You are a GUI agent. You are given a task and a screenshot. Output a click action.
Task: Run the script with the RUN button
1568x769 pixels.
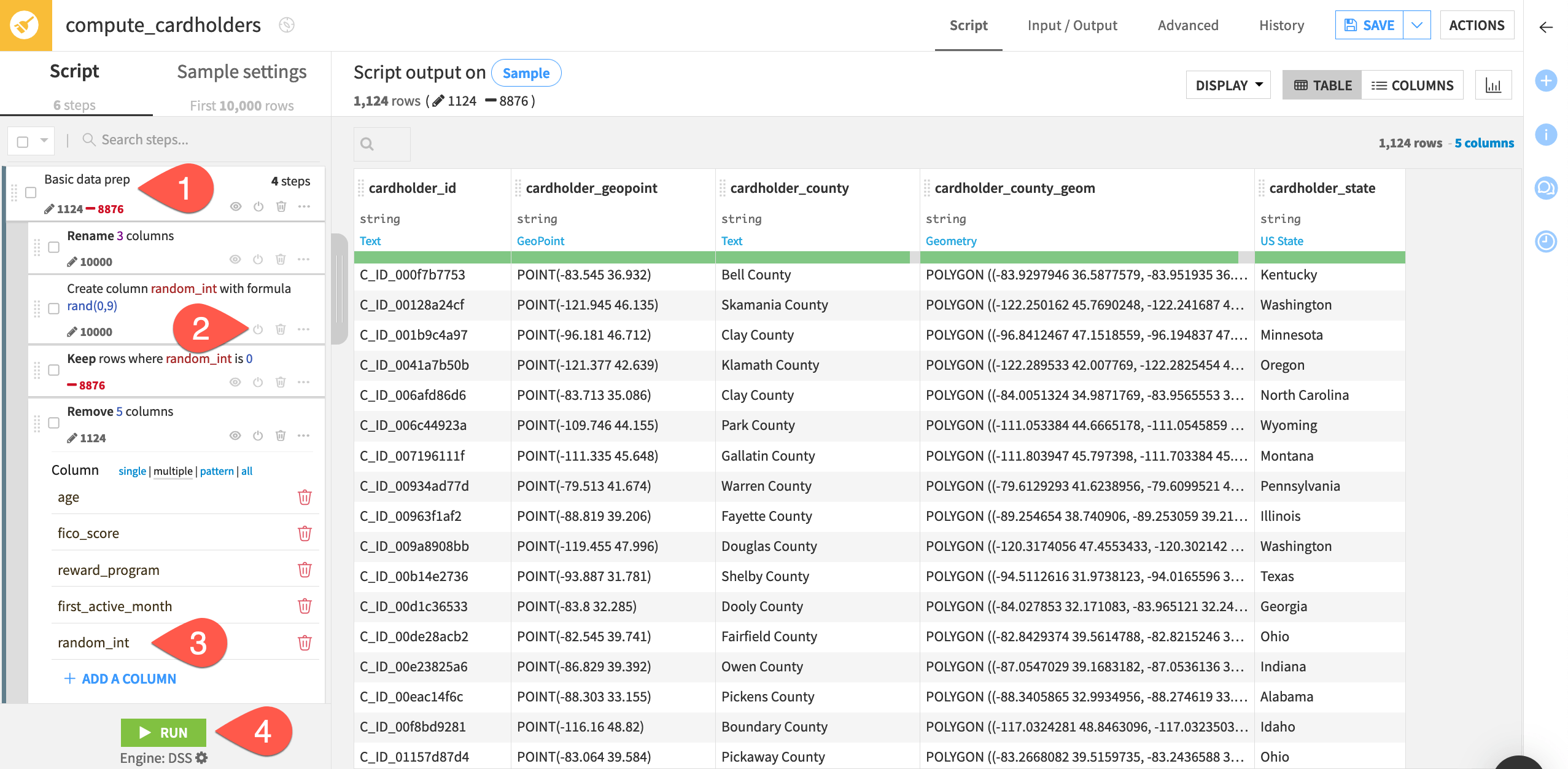163,732
